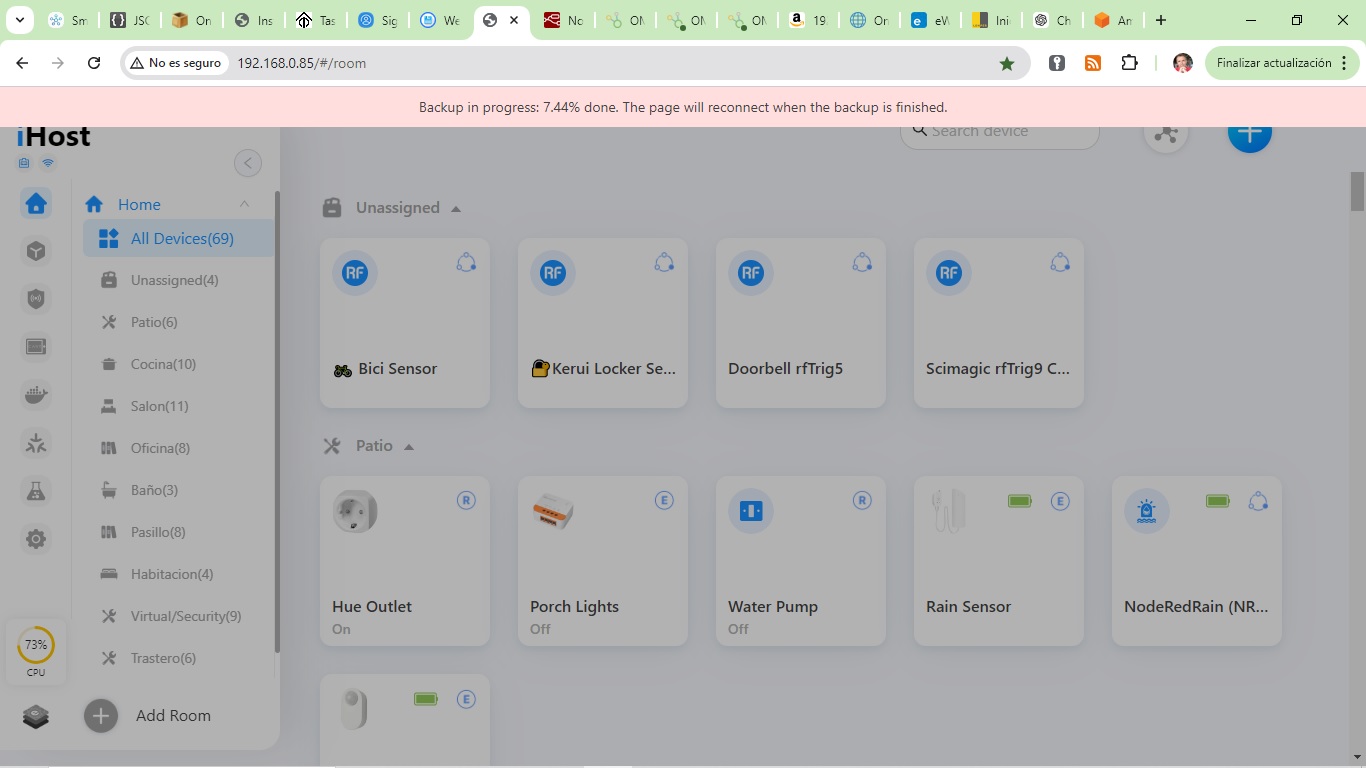1366x768 pixels.
Task: Click the sidebar icon above the flask
Action: point(36,443)
